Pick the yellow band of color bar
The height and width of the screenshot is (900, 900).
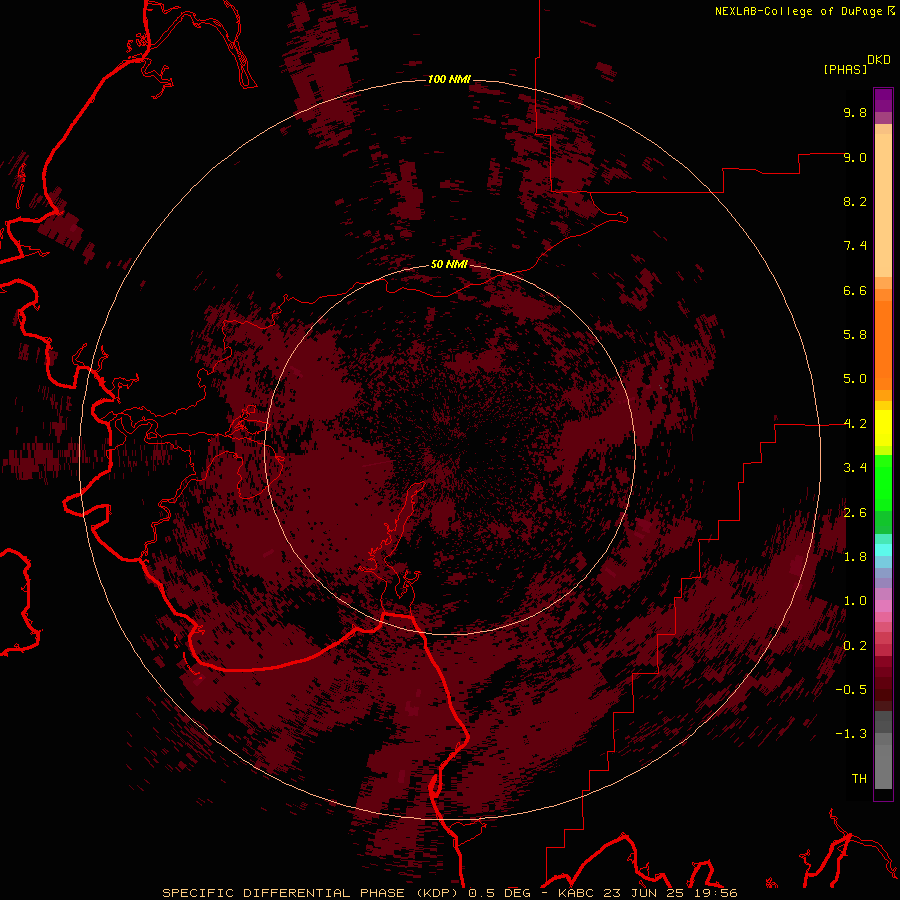[x=883, y=428]
